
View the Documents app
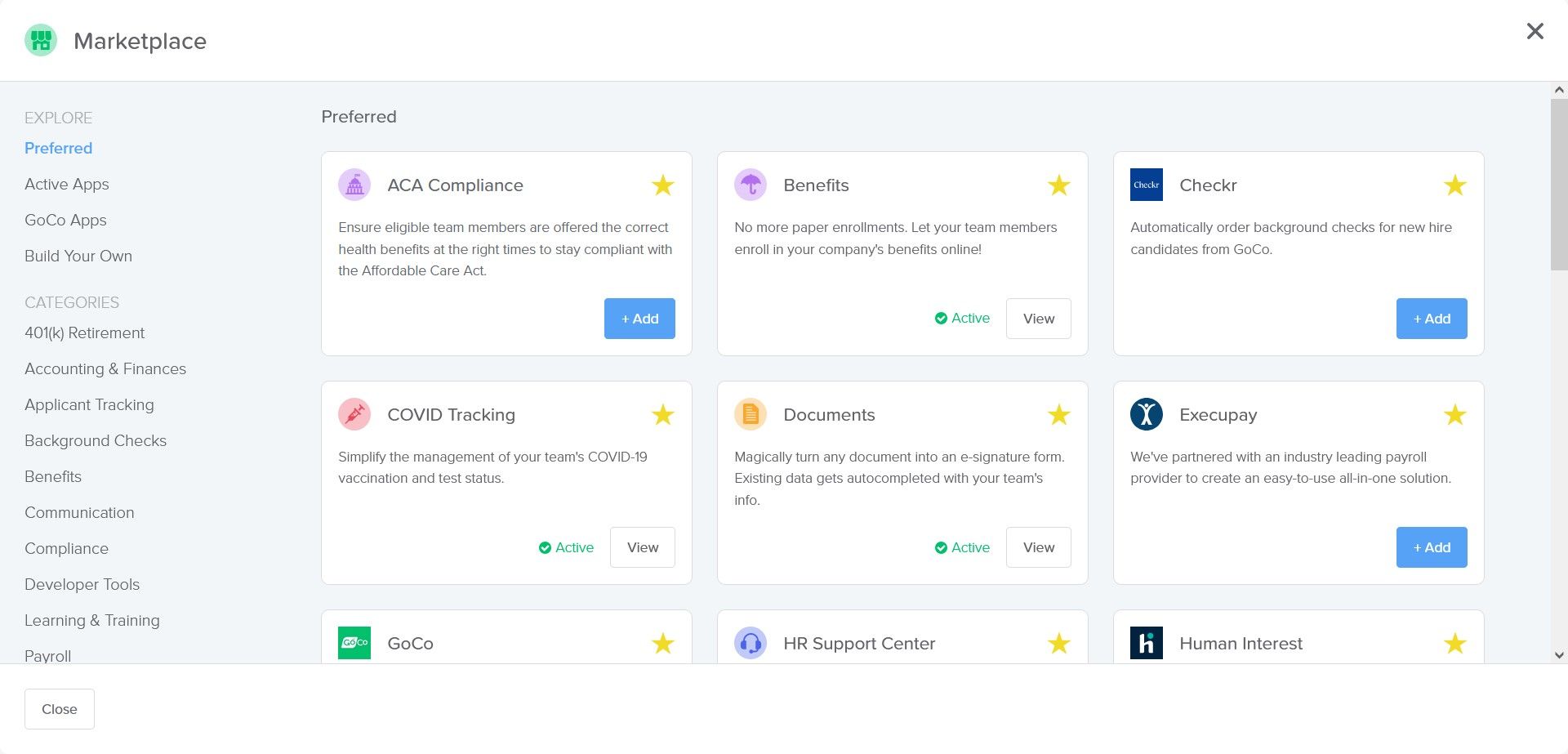1039,547
